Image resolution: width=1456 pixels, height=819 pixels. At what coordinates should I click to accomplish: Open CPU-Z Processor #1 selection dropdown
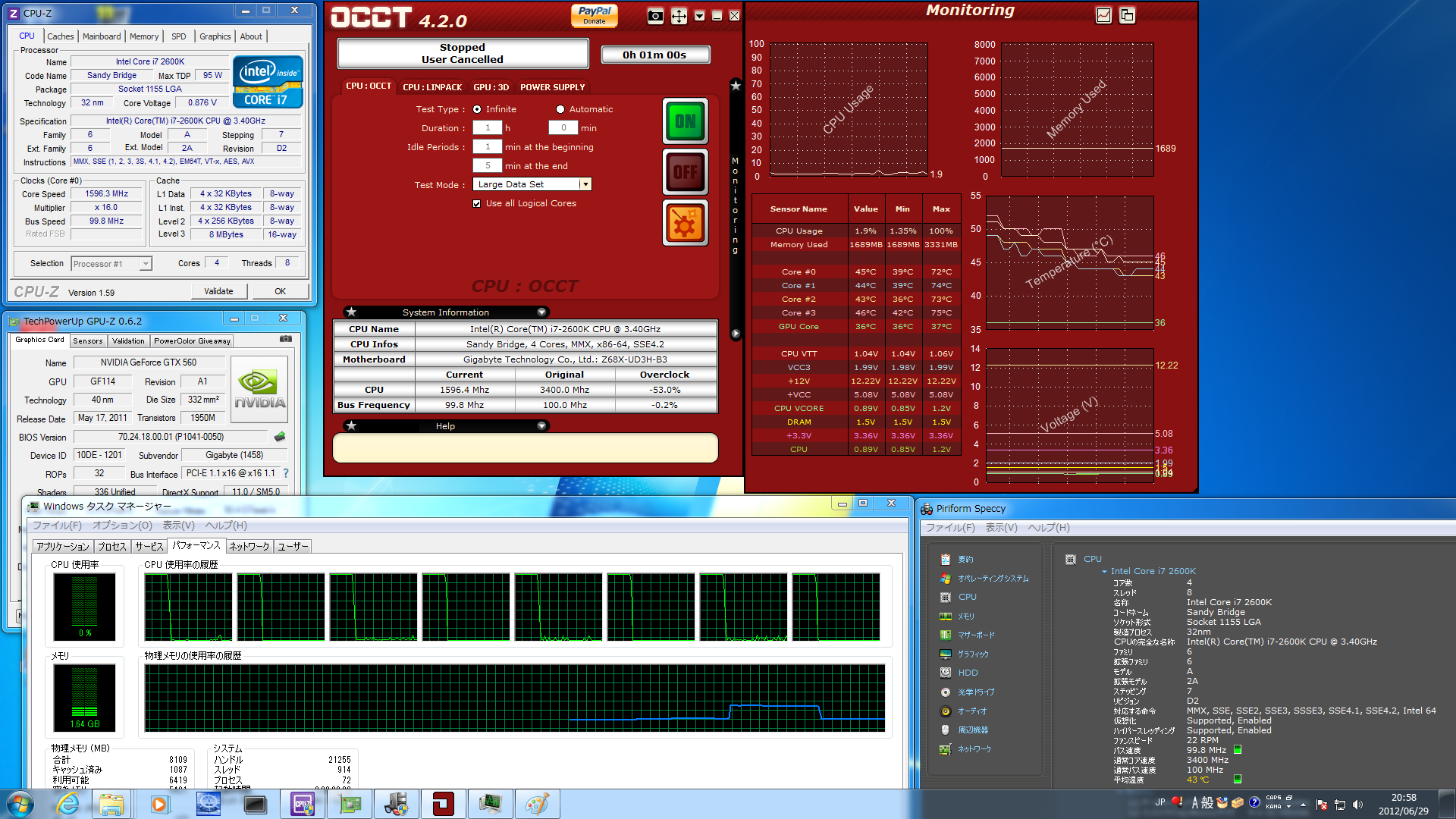click(x=145, y=264)
